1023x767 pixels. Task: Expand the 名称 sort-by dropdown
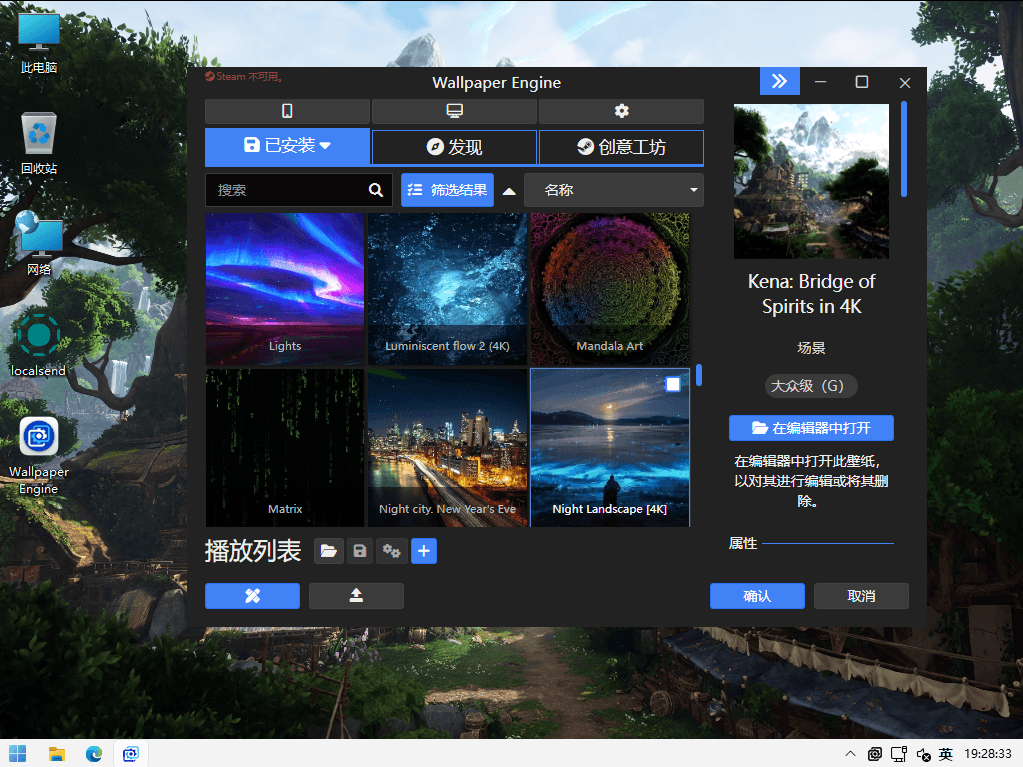[x=613, y=190]
